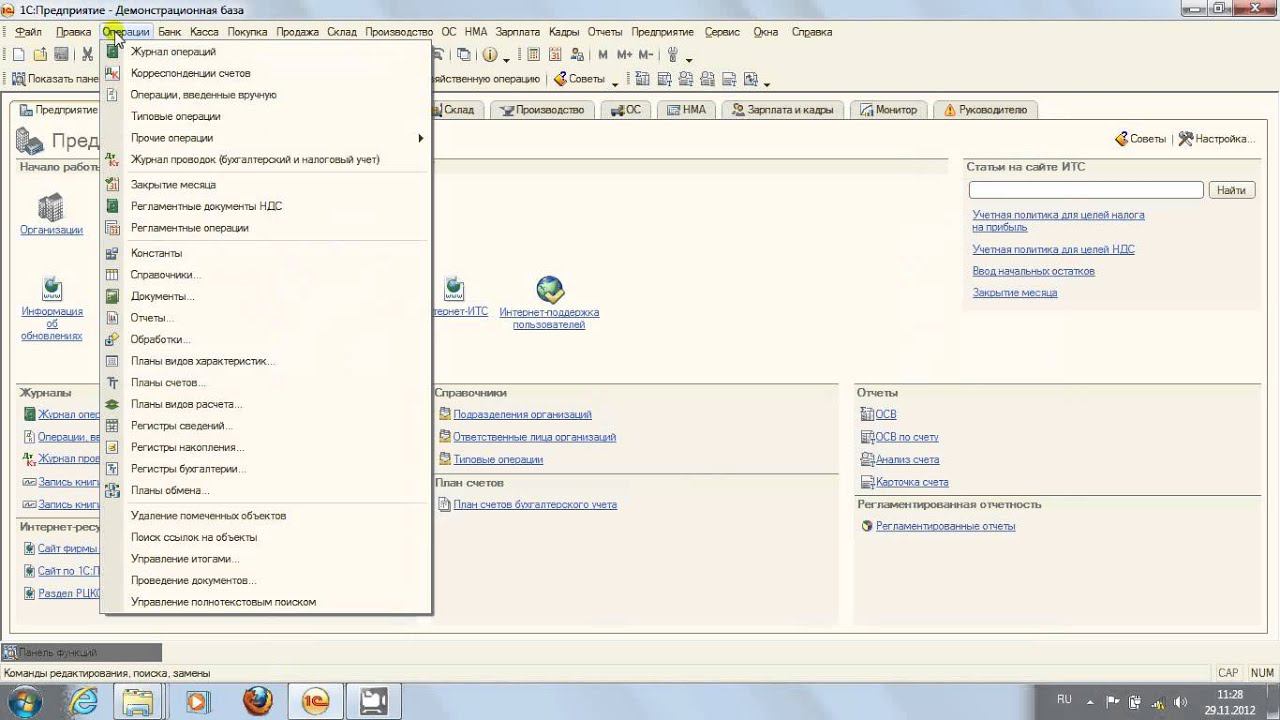The image size is (1280, 720).
Task: Open the dropdown arrow beside the Info icon
Action: [x=506, y=58]
